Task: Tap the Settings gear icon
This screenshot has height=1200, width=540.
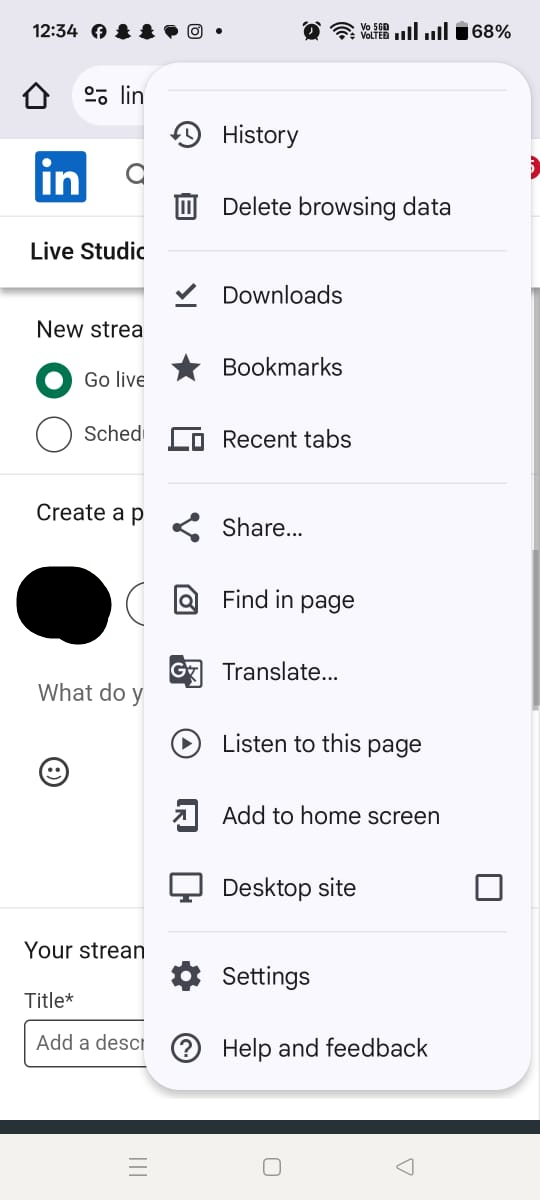Action: point(186,976)
